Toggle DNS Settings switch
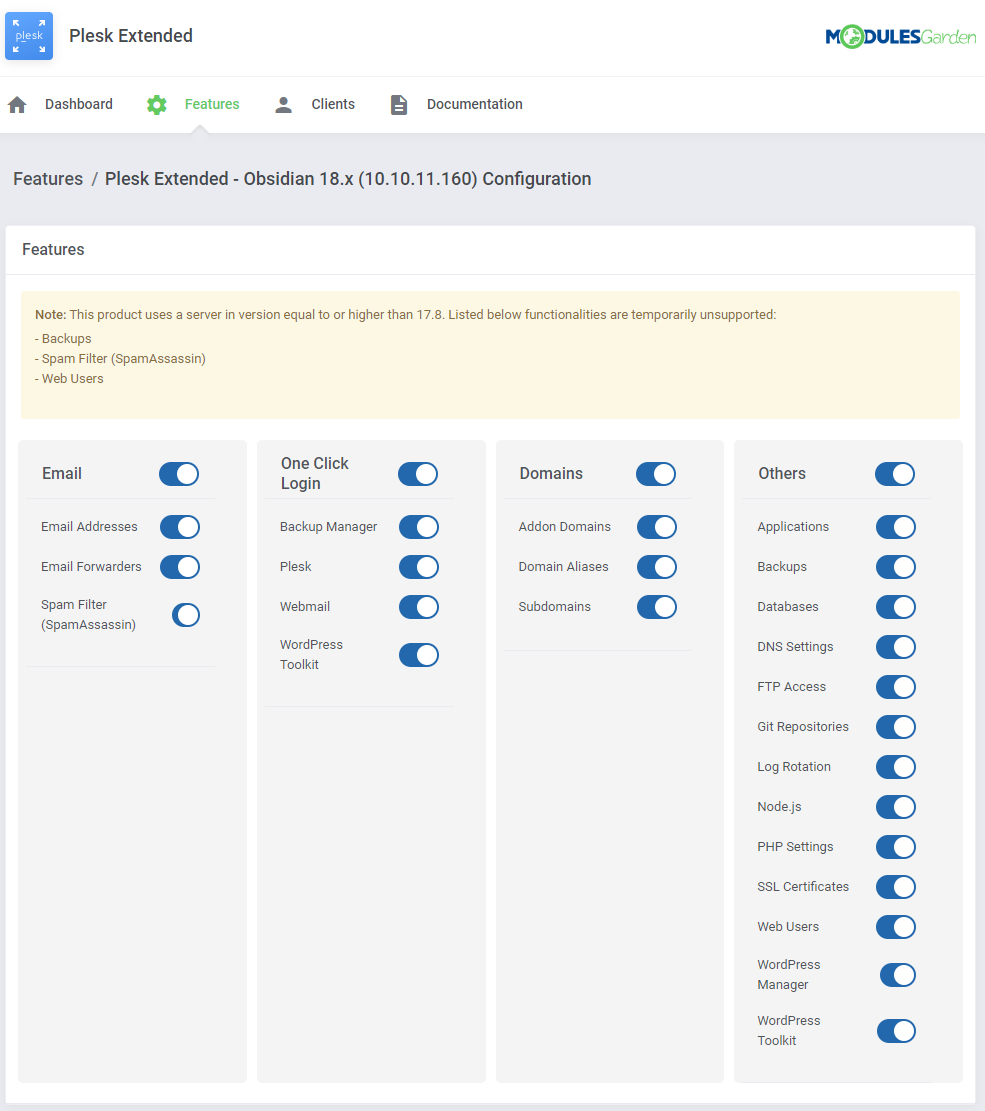Screen dimensions: 985x1111 (896, 647)
